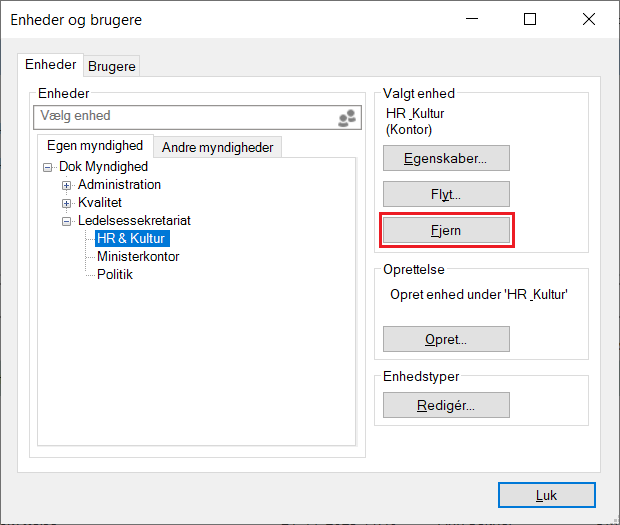Click the Vælg enhed search field
This screenshot has width=620, height=525.
point(185,117)
